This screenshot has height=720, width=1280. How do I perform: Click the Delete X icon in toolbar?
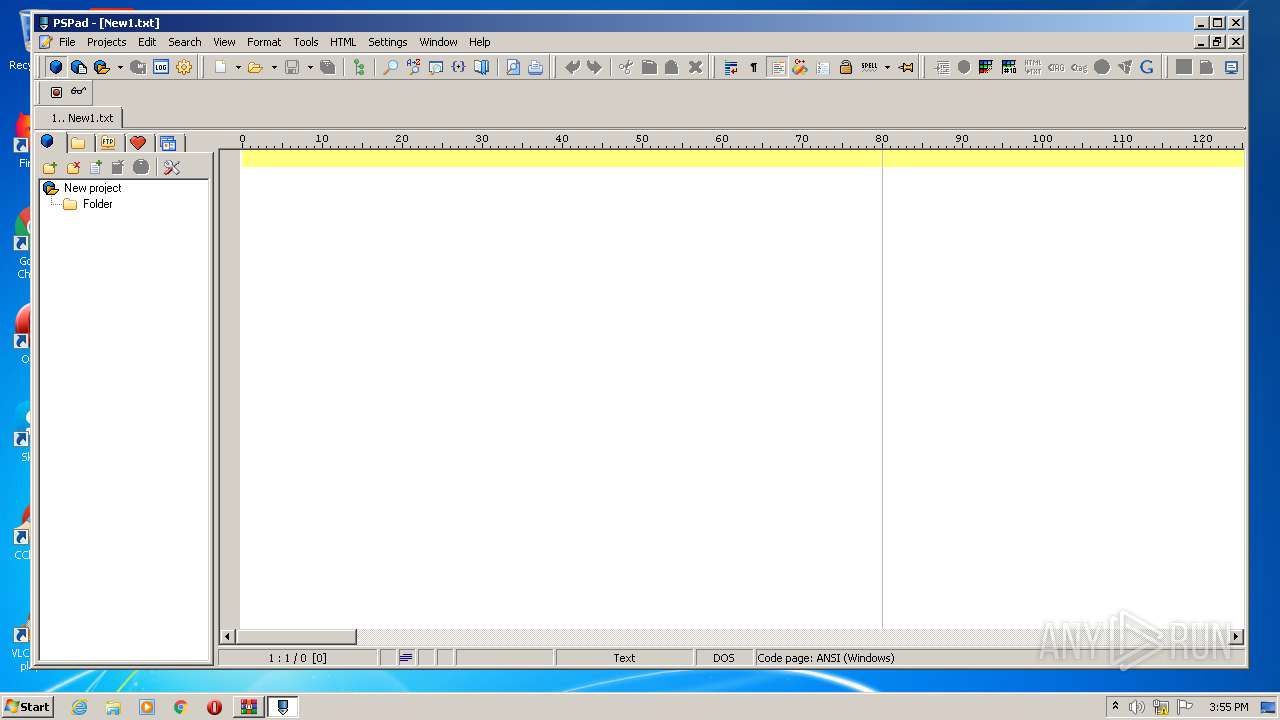pyautogui.click(x=695, y=67)
